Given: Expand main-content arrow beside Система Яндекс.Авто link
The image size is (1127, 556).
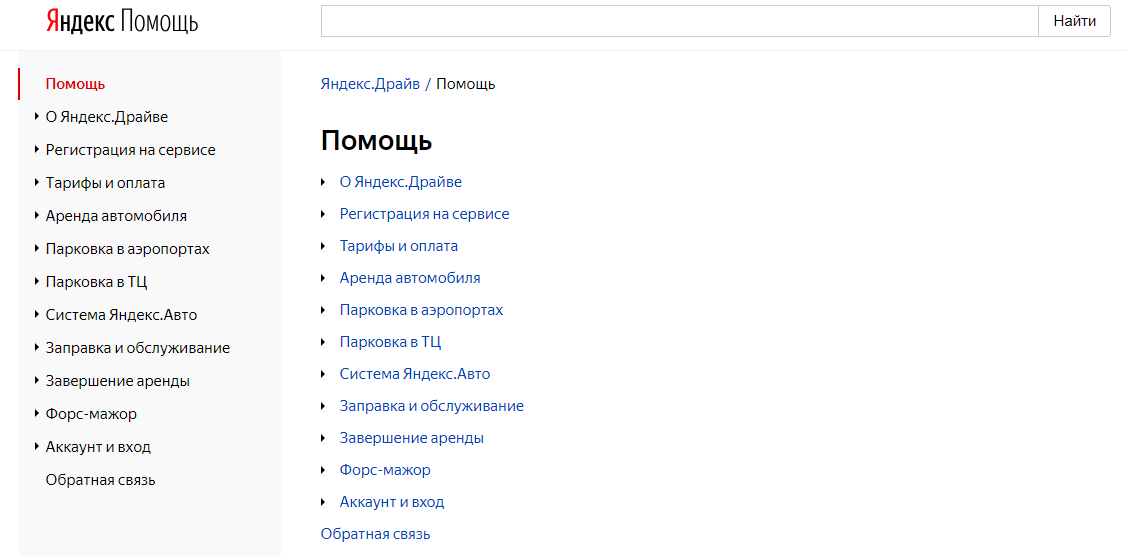Looking at the screenshot, I should pyautogui.click(x=324, y=374).
